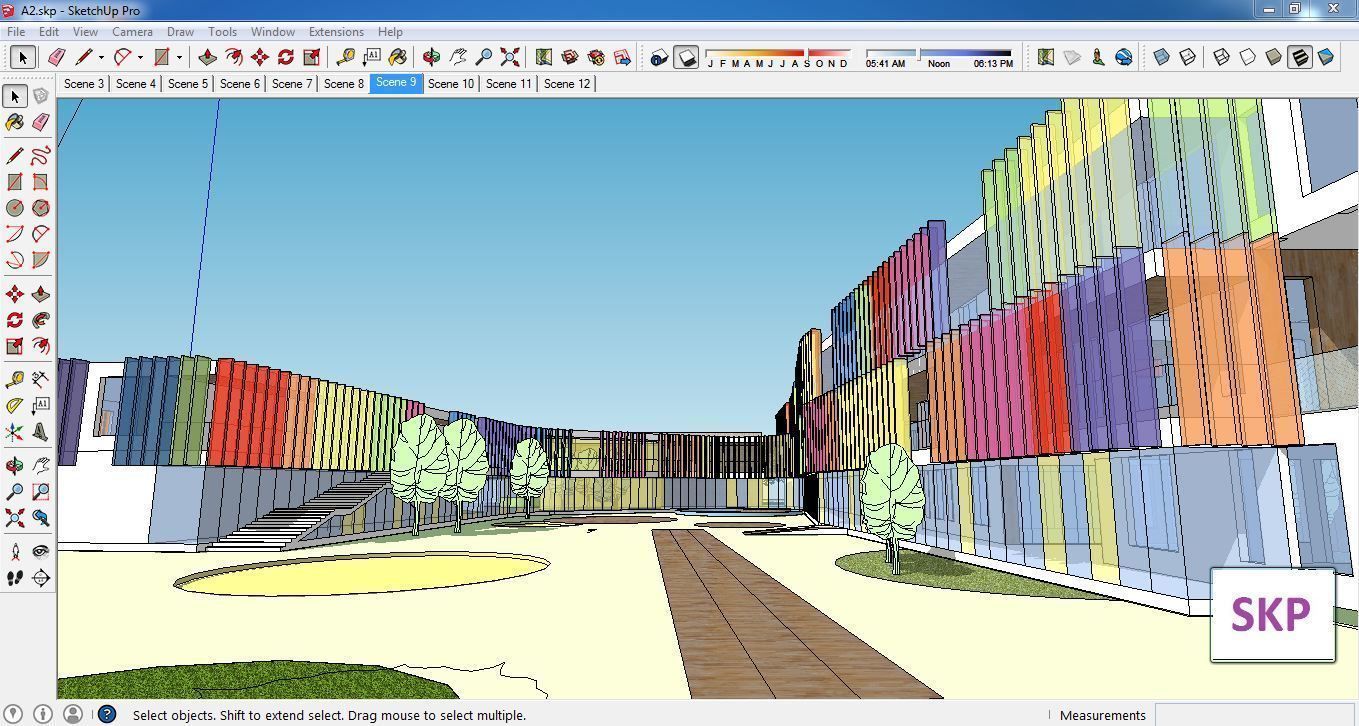
Task: Select the Rotated Rectangle tool
Action: point(41,182)
